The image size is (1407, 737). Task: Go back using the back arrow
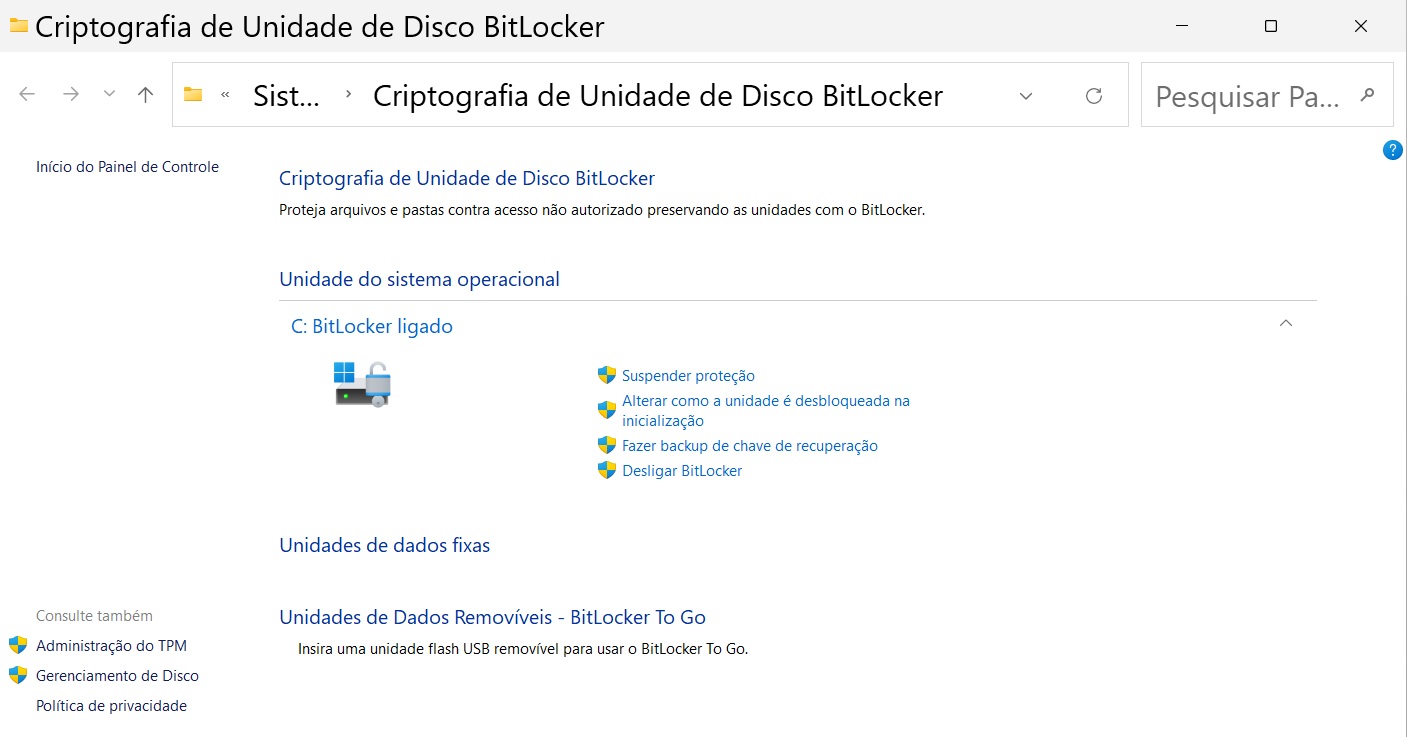coord(27,95)
